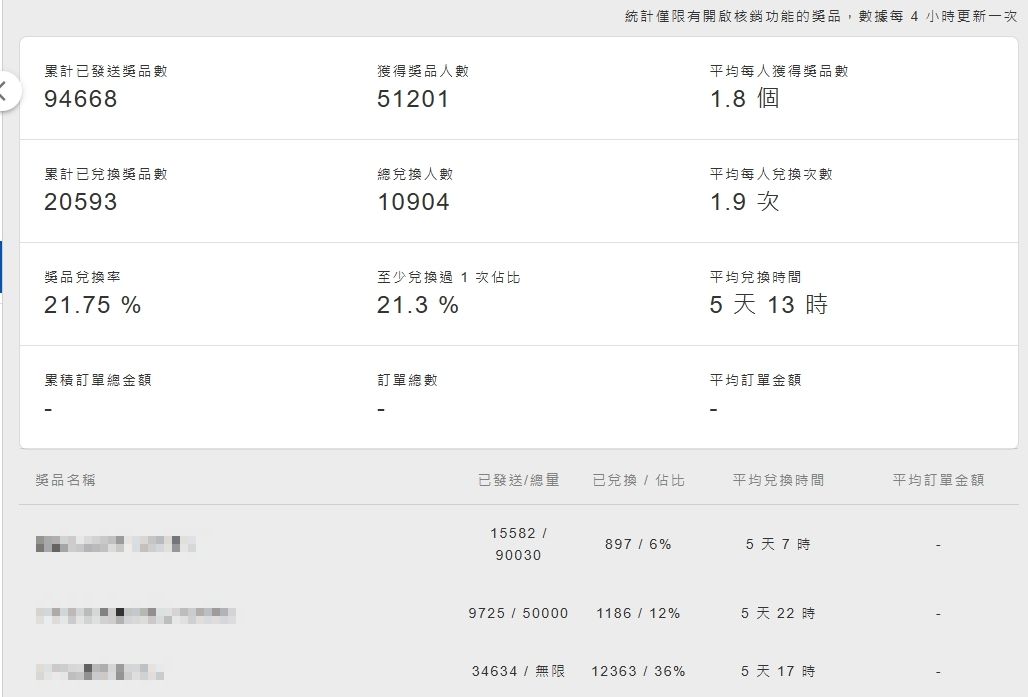1028x697 pixels.
Task: Click the 總兌換人數 stat 10904
Action: 413,202
